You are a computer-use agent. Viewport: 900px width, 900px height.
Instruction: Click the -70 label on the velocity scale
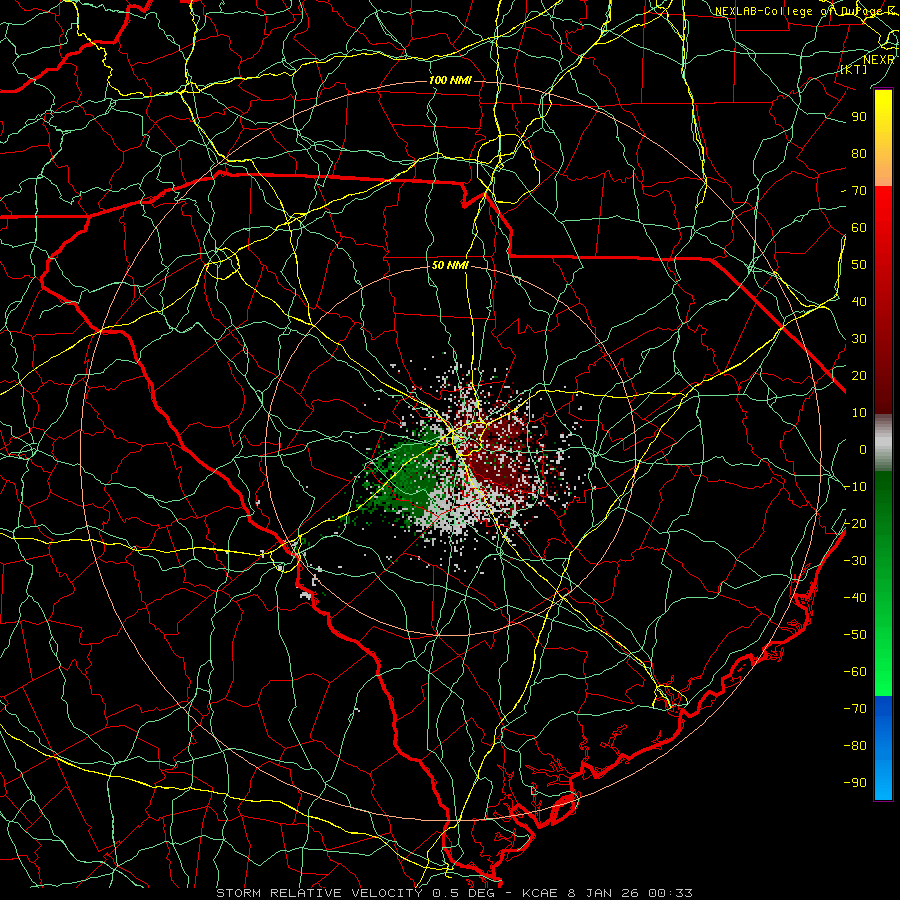click(855, 709)
